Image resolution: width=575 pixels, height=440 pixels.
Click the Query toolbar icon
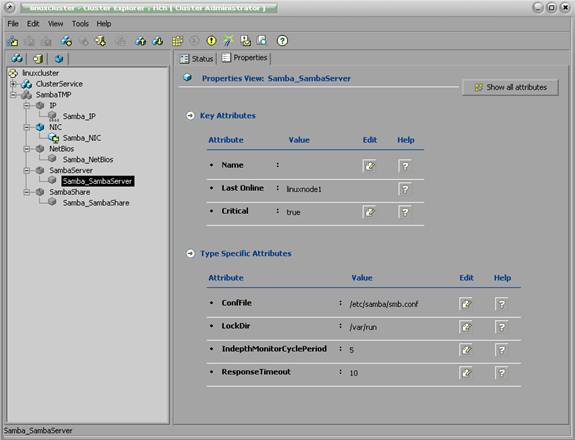[262, 41]
